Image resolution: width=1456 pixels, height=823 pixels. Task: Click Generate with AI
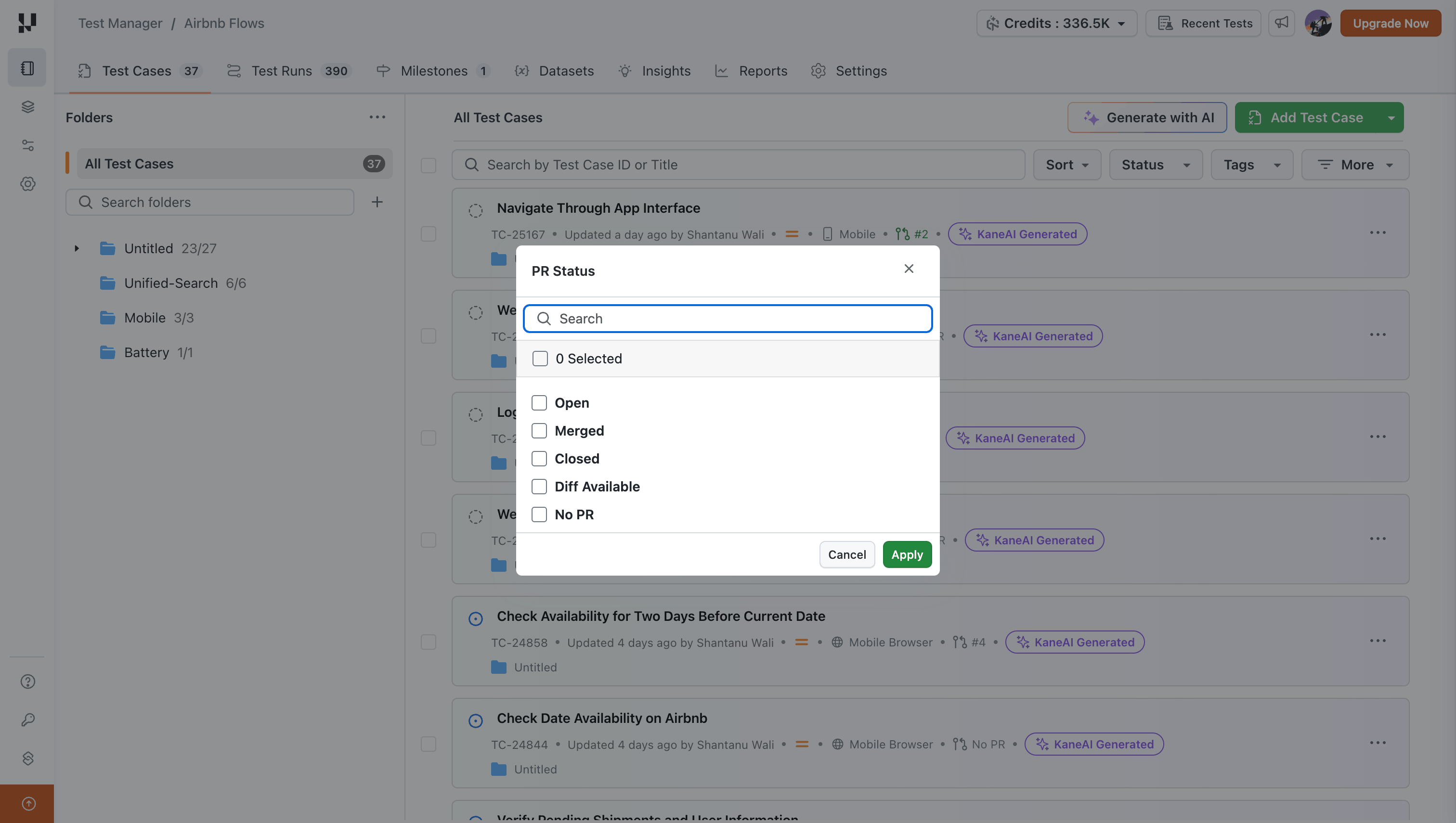coord(1147,117)
